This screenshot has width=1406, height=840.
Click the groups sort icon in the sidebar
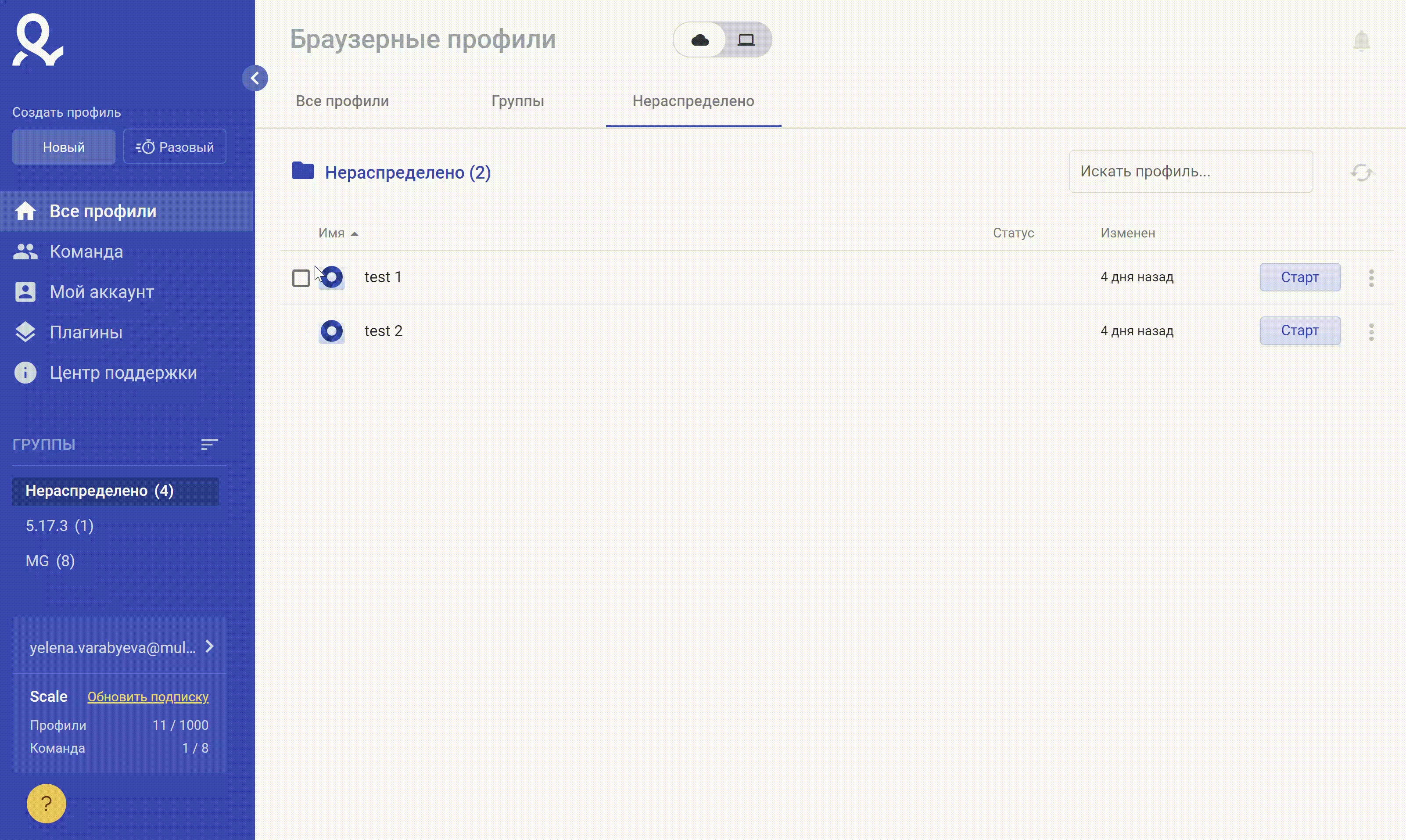209,444
